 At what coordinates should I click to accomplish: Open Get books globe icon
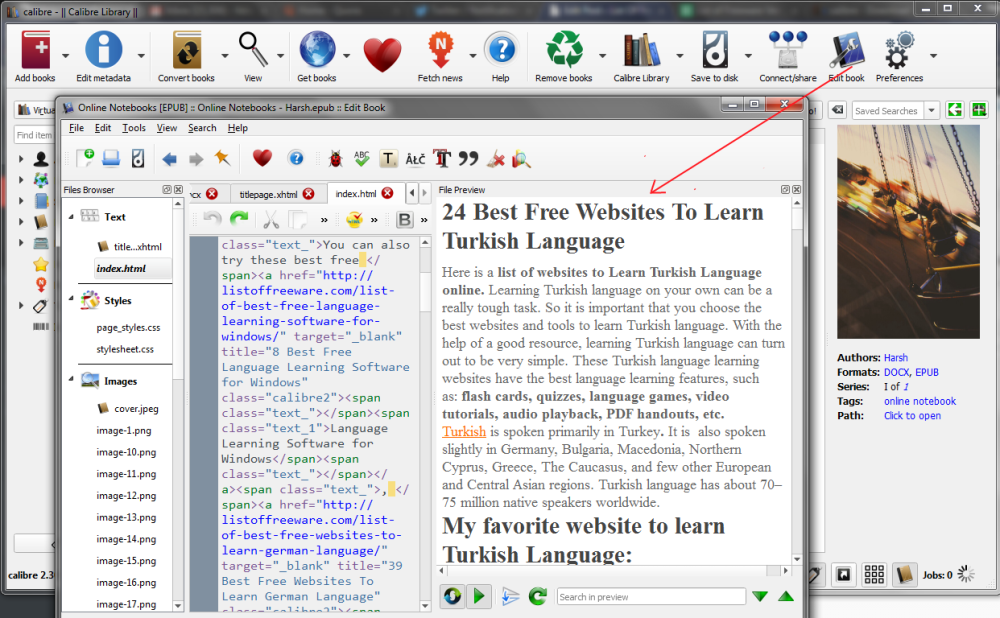pyautogui.click(x=317, y=51)
